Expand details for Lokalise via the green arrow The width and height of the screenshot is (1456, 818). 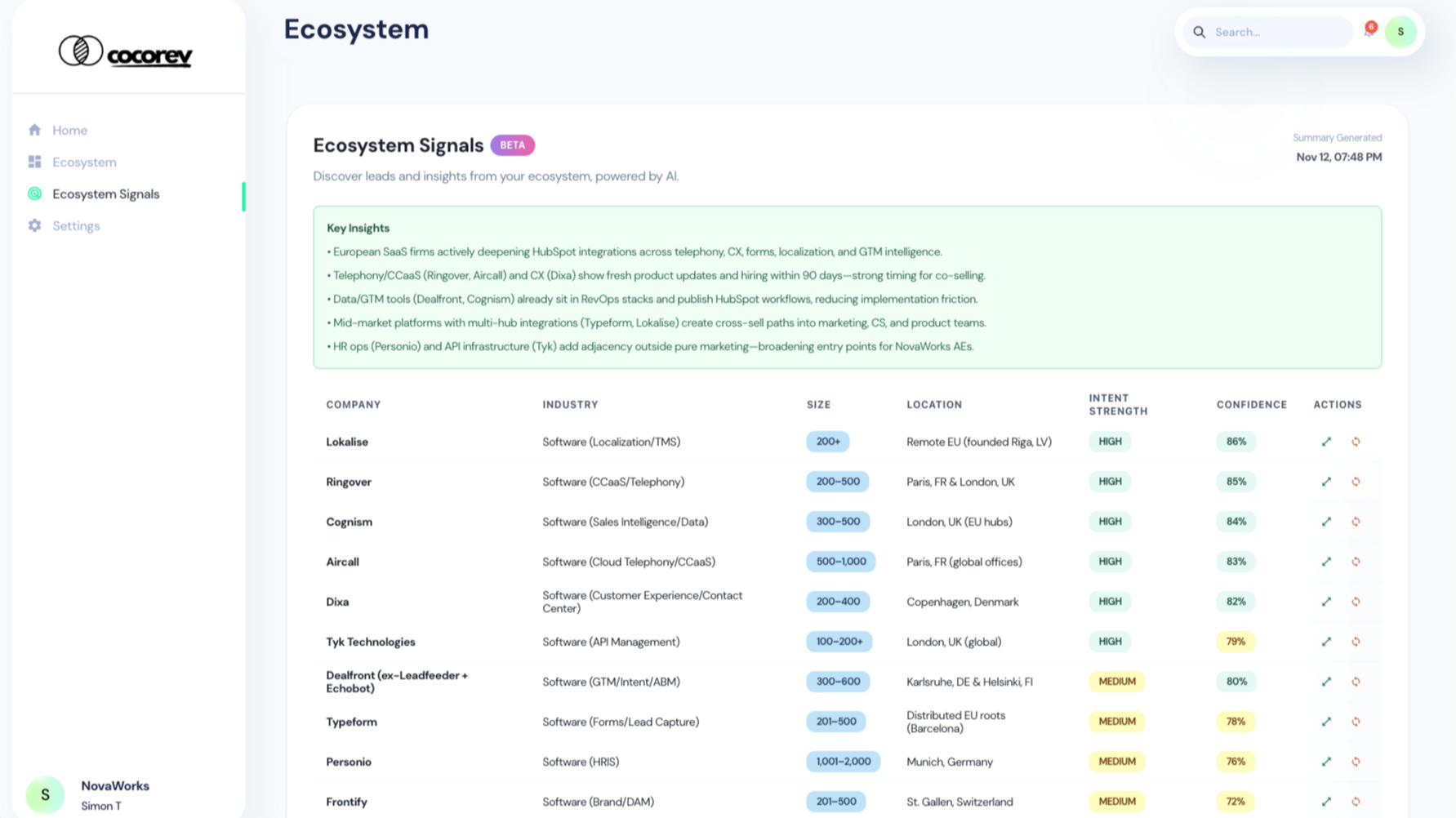[x=1326, y=442]
